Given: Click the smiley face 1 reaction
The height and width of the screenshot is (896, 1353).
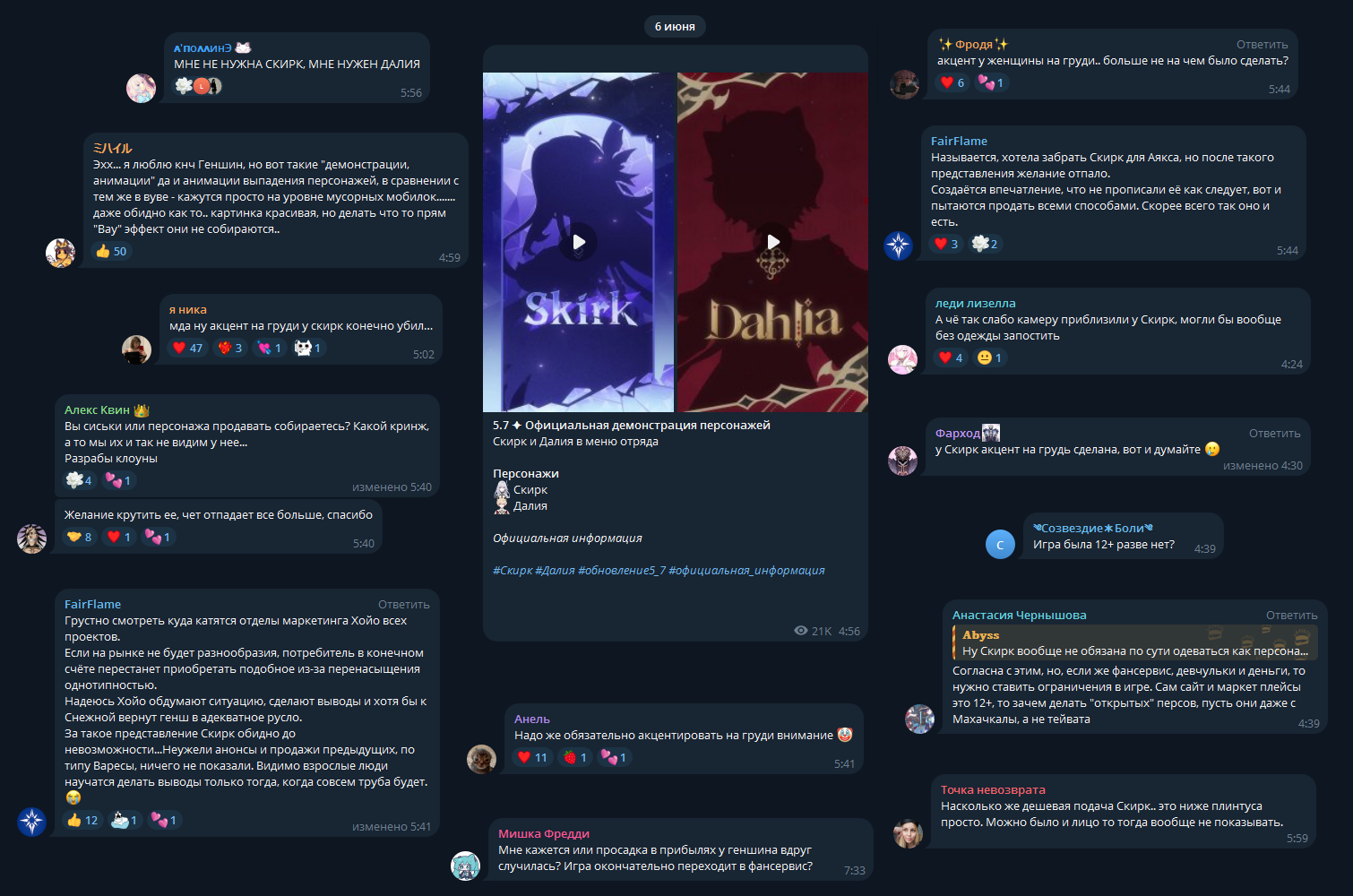Looking at the screenshot, I should pos(990,358).
